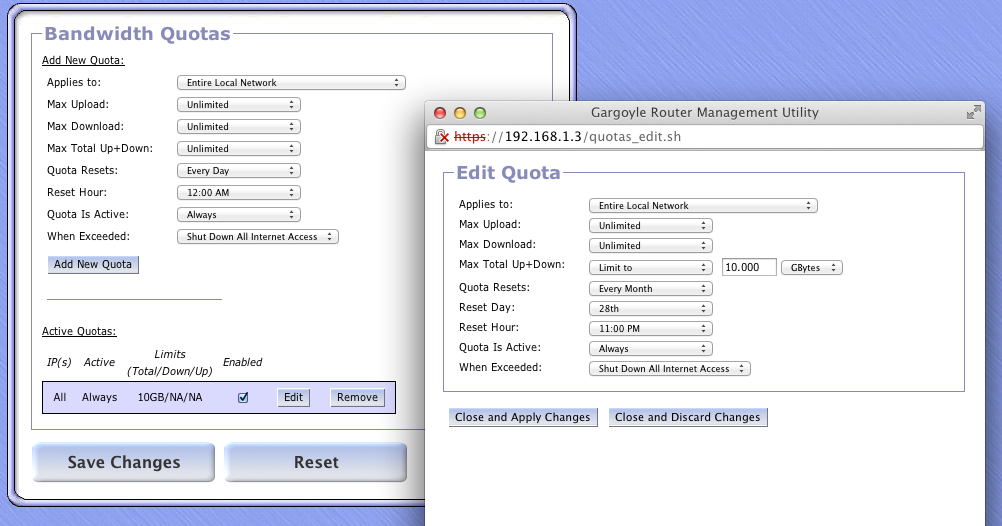Click Close and Apply Changes button
The width and height of the screenshot is (1002, 526).
(x=523, y=417)
